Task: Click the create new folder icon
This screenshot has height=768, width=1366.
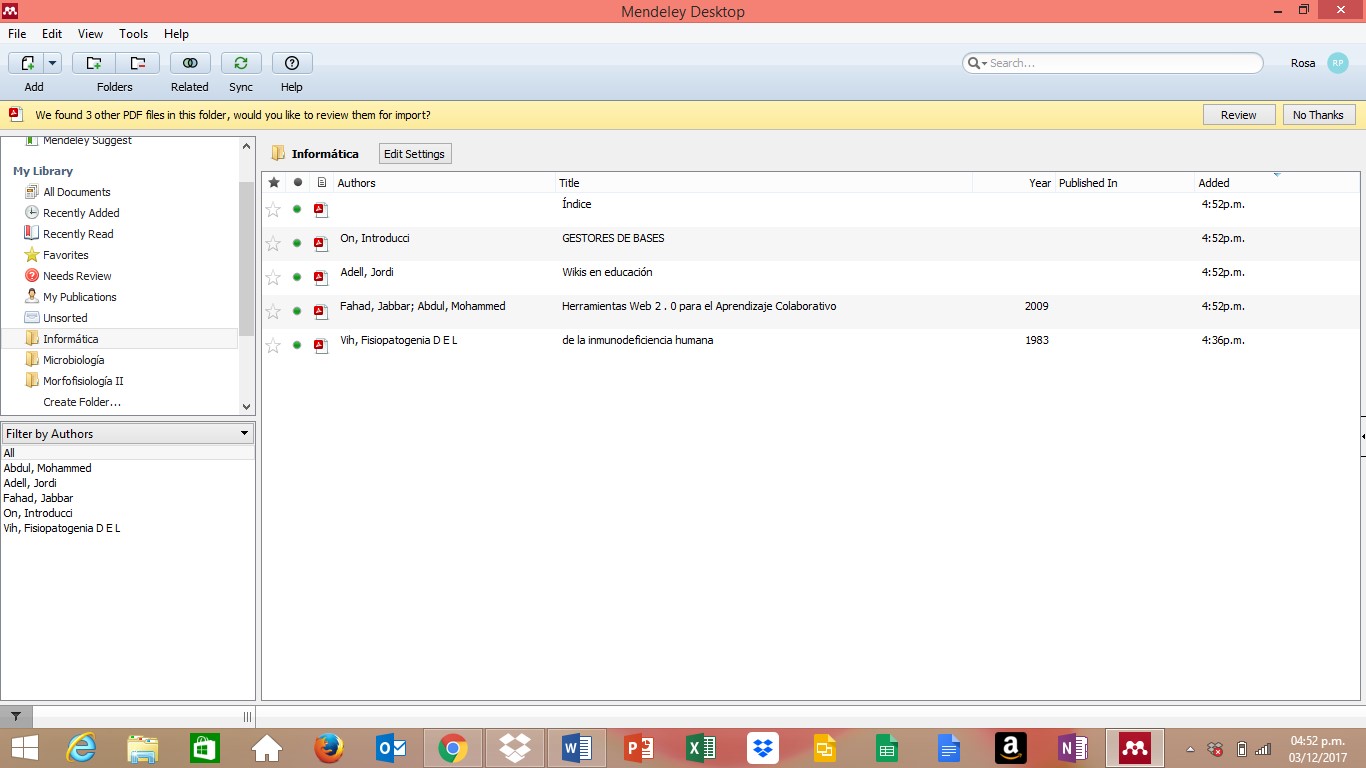Action: (x=94, y=63)
